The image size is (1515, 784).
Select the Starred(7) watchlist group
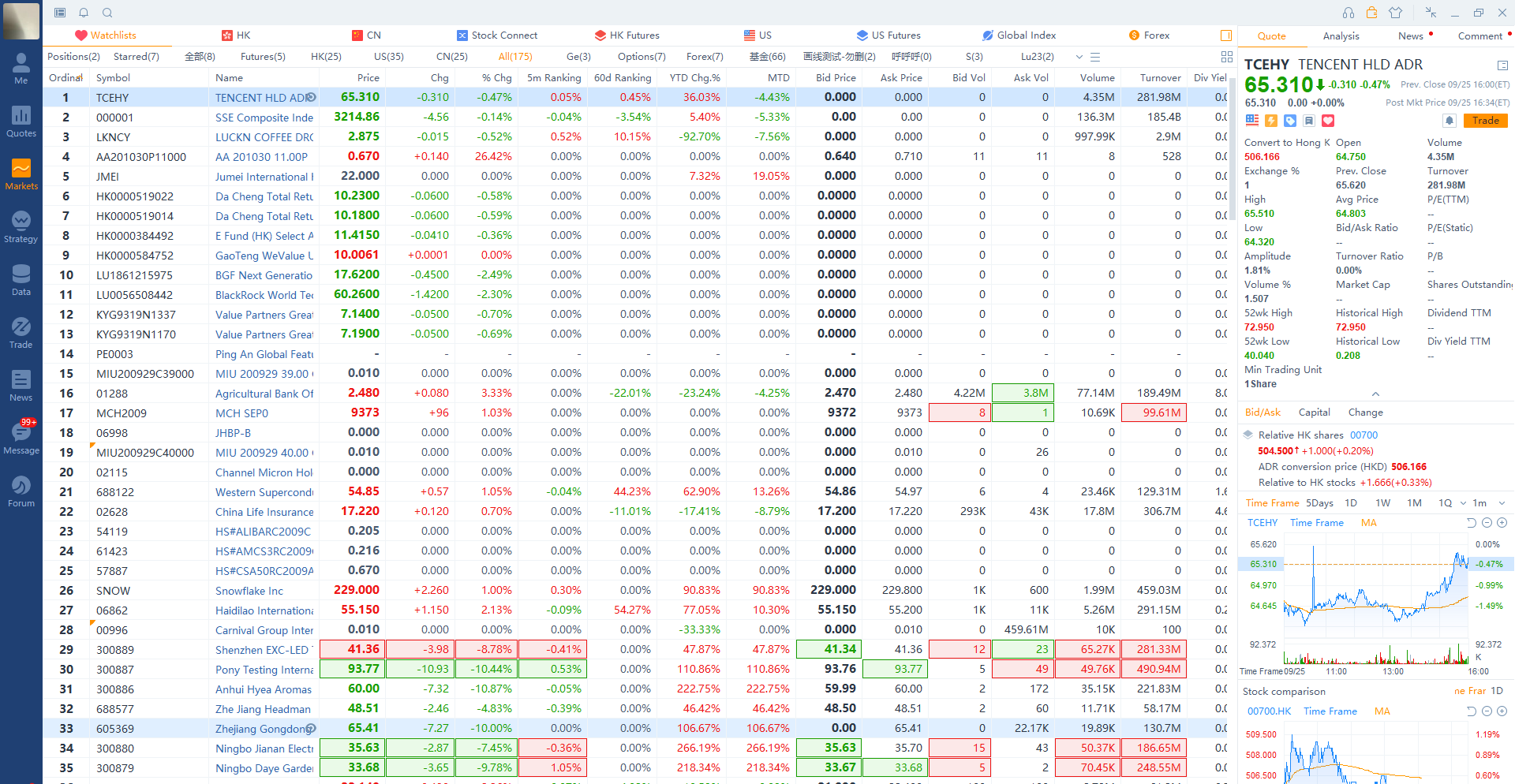coord(137,57)
